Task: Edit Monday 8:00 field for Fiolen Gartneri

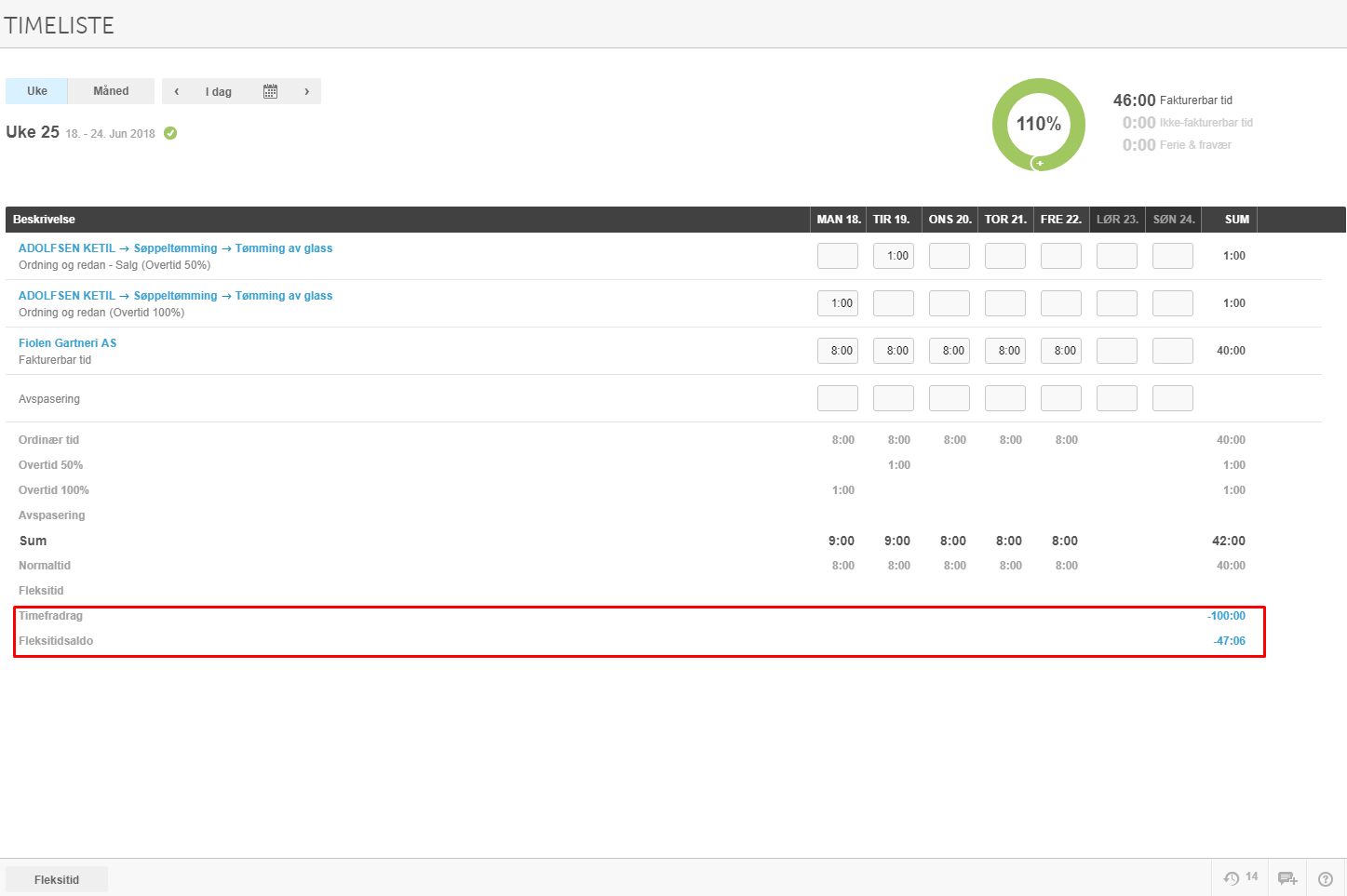Action: coord(838,351)
